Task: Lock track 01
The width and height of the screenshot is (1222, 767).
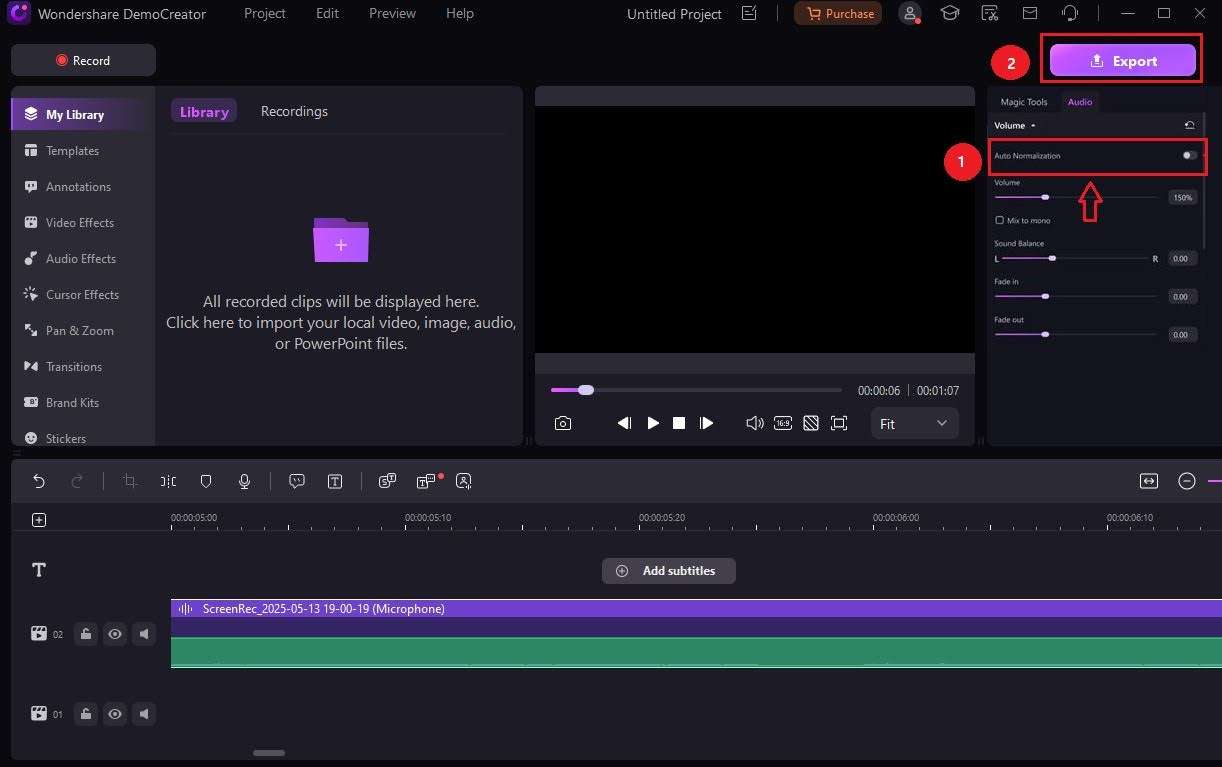Action: coord(86,713)
